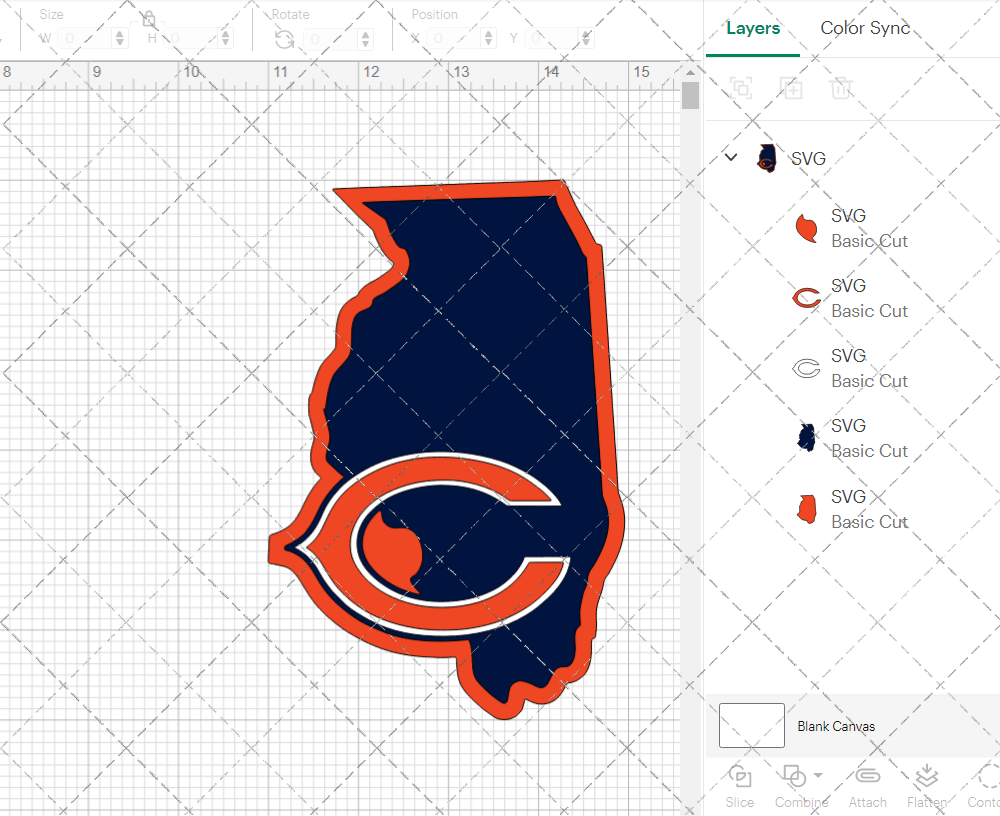Click the Rotate stepper arrows
Viewport: 1000px width, 816px height.
(x=365, y=39)
